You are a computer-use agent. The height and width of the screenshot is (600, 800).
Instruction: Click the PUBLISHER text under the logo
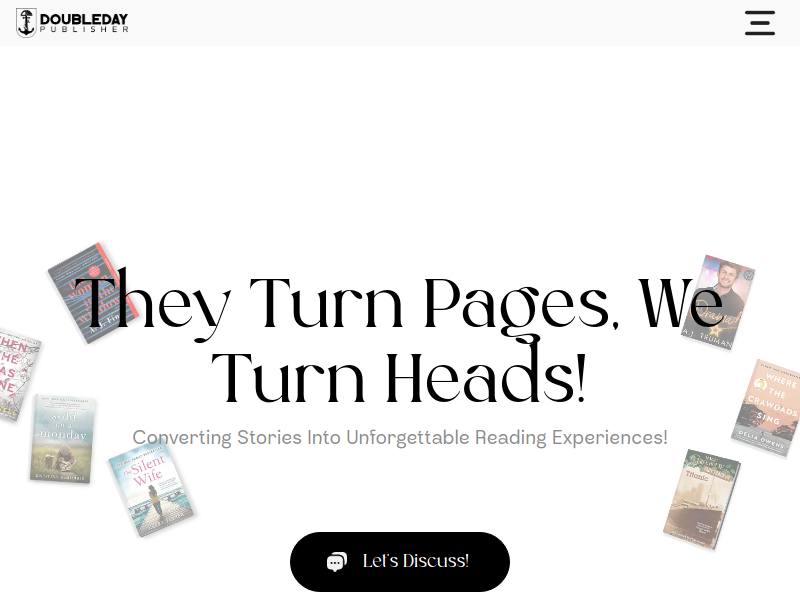pos(84,30)
